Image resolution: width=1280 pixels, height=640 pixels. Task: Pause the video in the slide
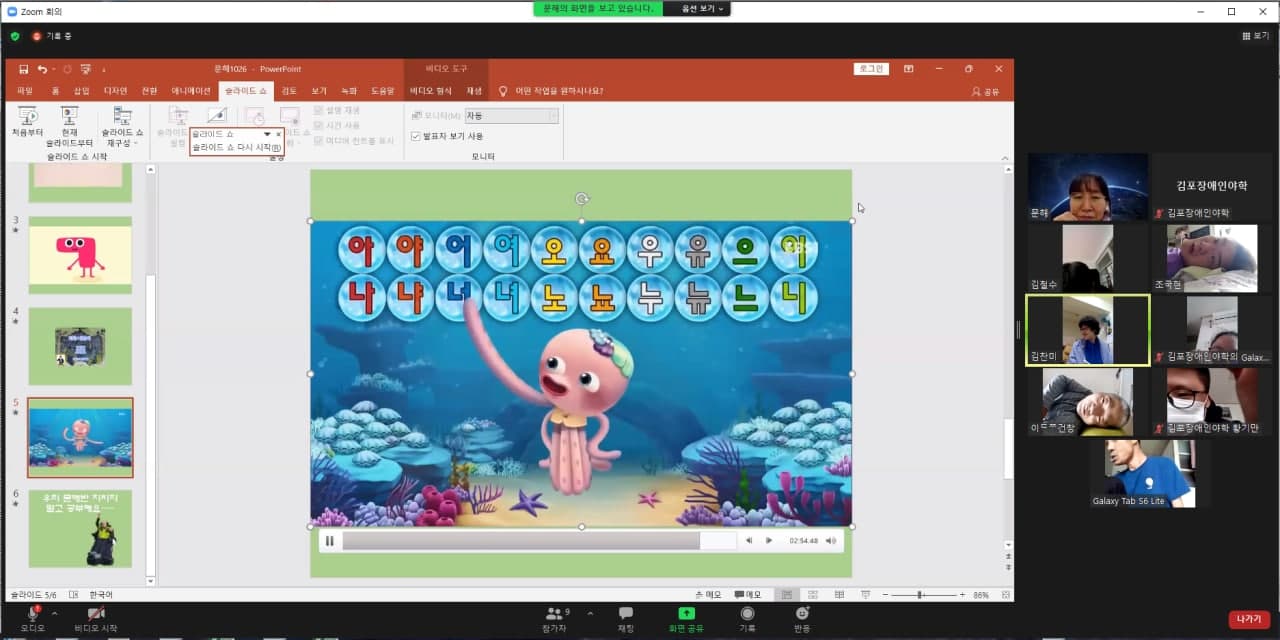pos(329,541)
